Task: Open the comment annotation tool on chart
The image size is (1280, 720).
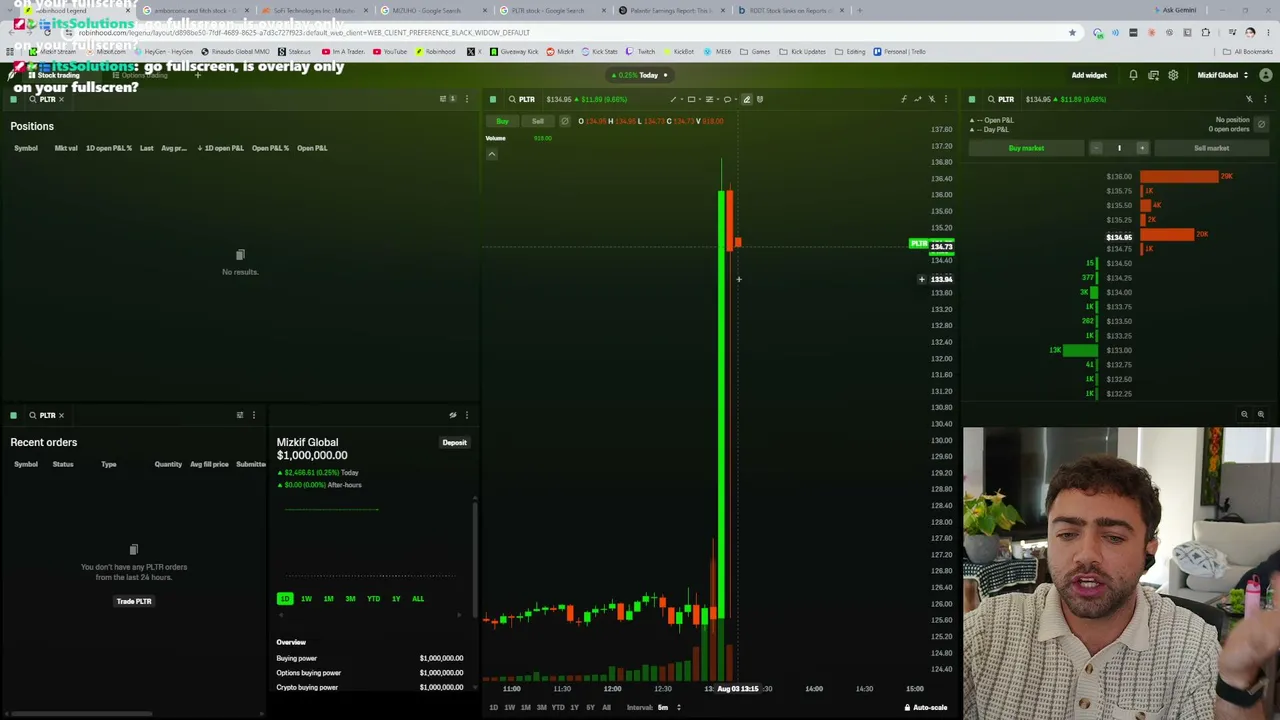Action: point(727,99)
